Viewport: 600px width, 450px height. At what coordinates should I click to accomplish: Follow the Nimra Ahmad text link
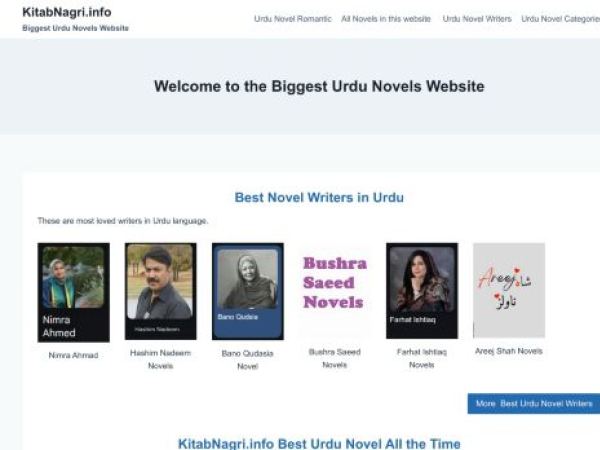(x=73, y=355)
